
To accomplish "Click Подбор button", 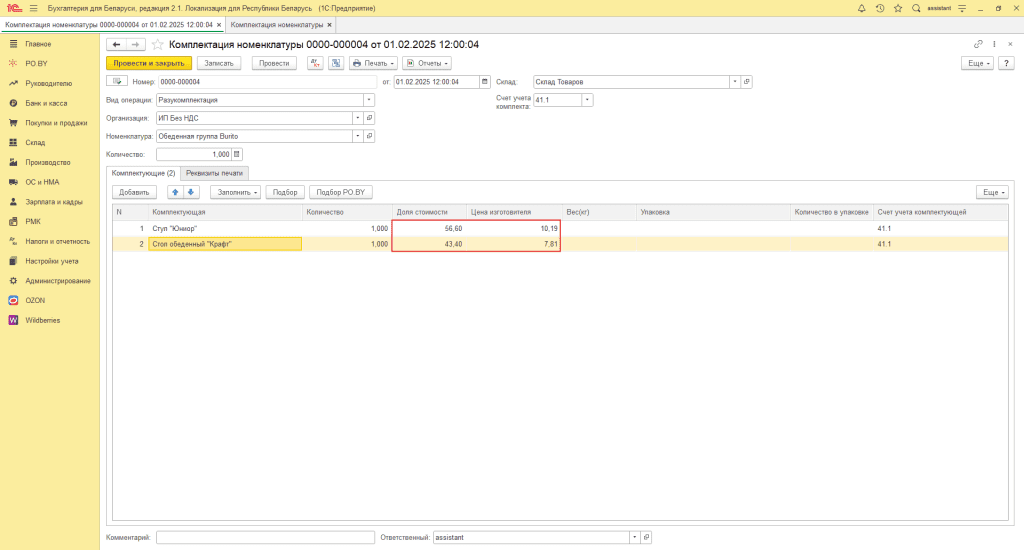I will pyautogui.click(x=285, y=192).
